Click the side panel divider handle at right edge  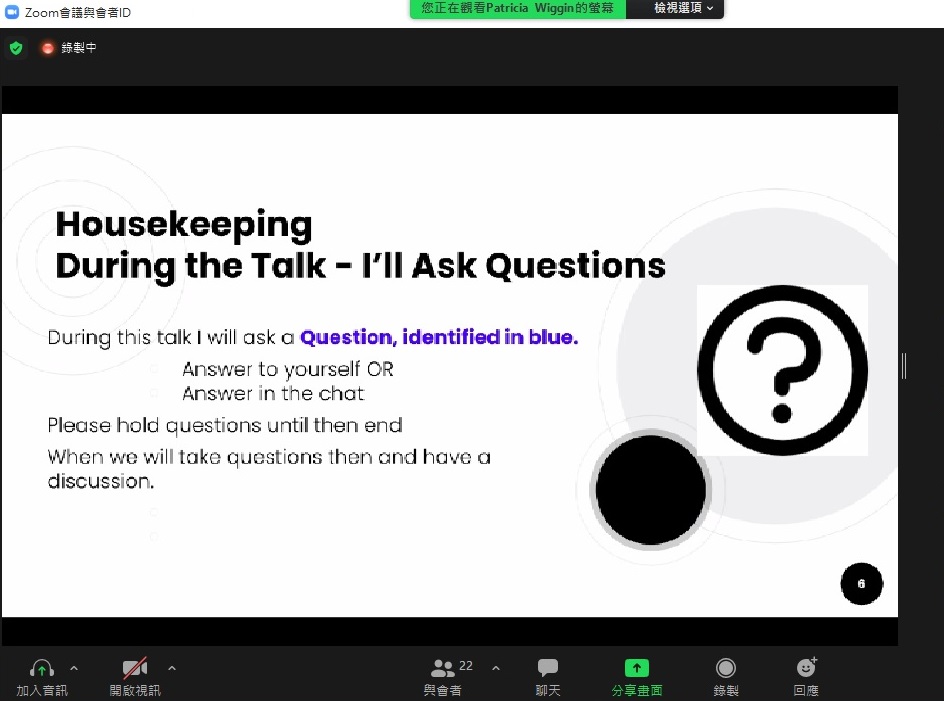pos(904,366)
